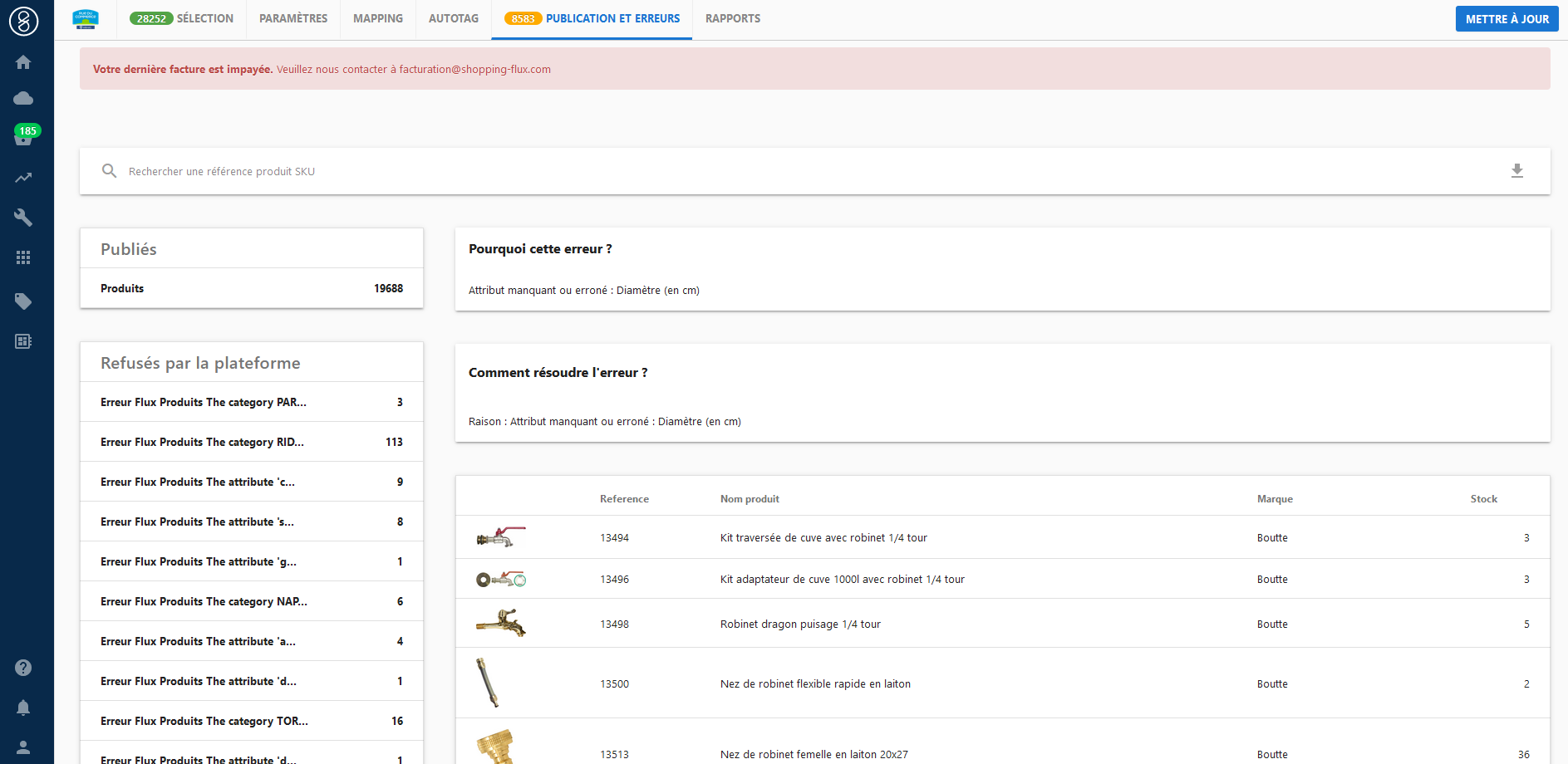
Task: Click the unpaid invoice alert message
Action: point(814,69)
